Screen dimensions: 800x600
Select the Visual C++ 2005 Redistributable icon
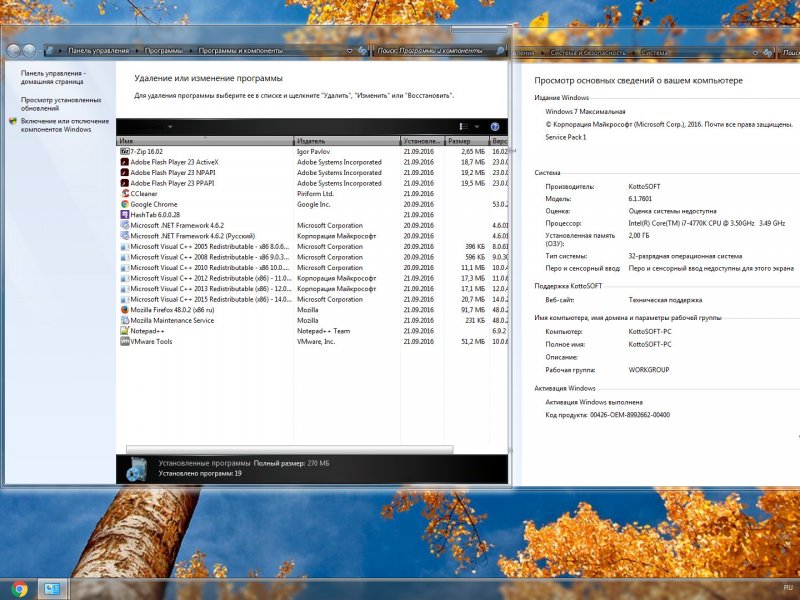[x=124, y=246]
